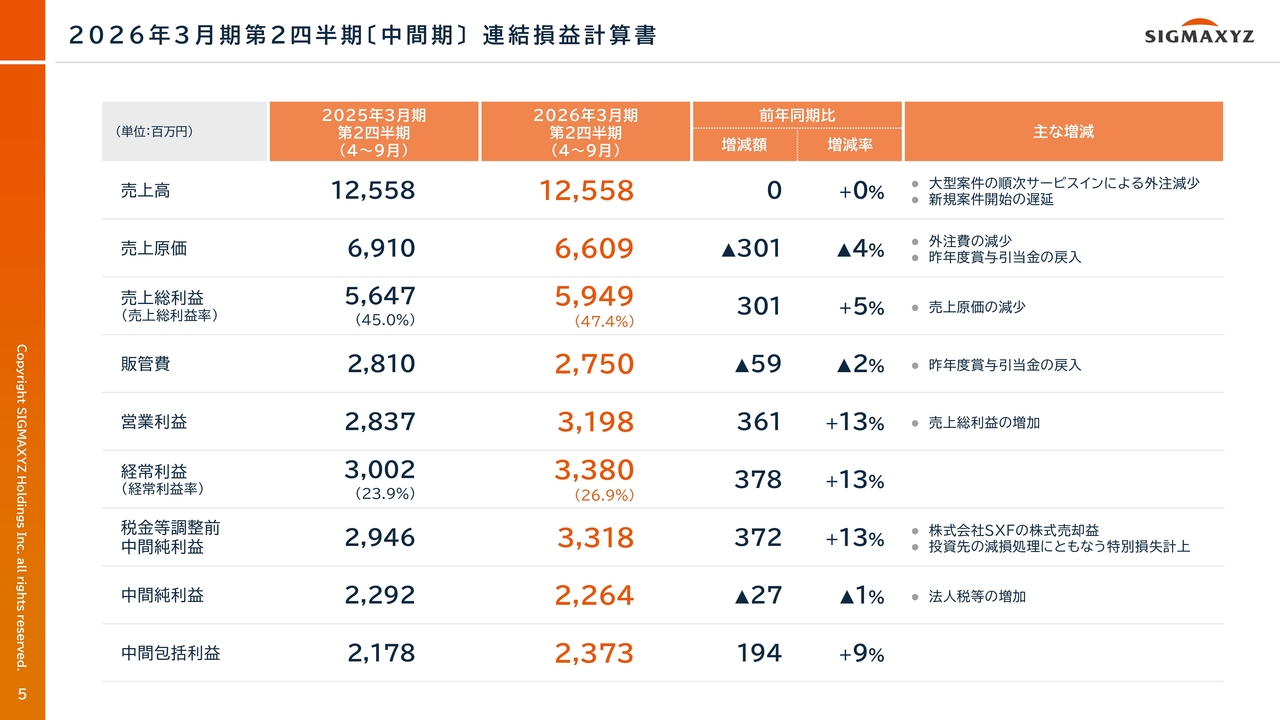This screenshot has width=1280, height=720.
Task: Select the 法人税等の増加 note
Action: click(977, 597)
